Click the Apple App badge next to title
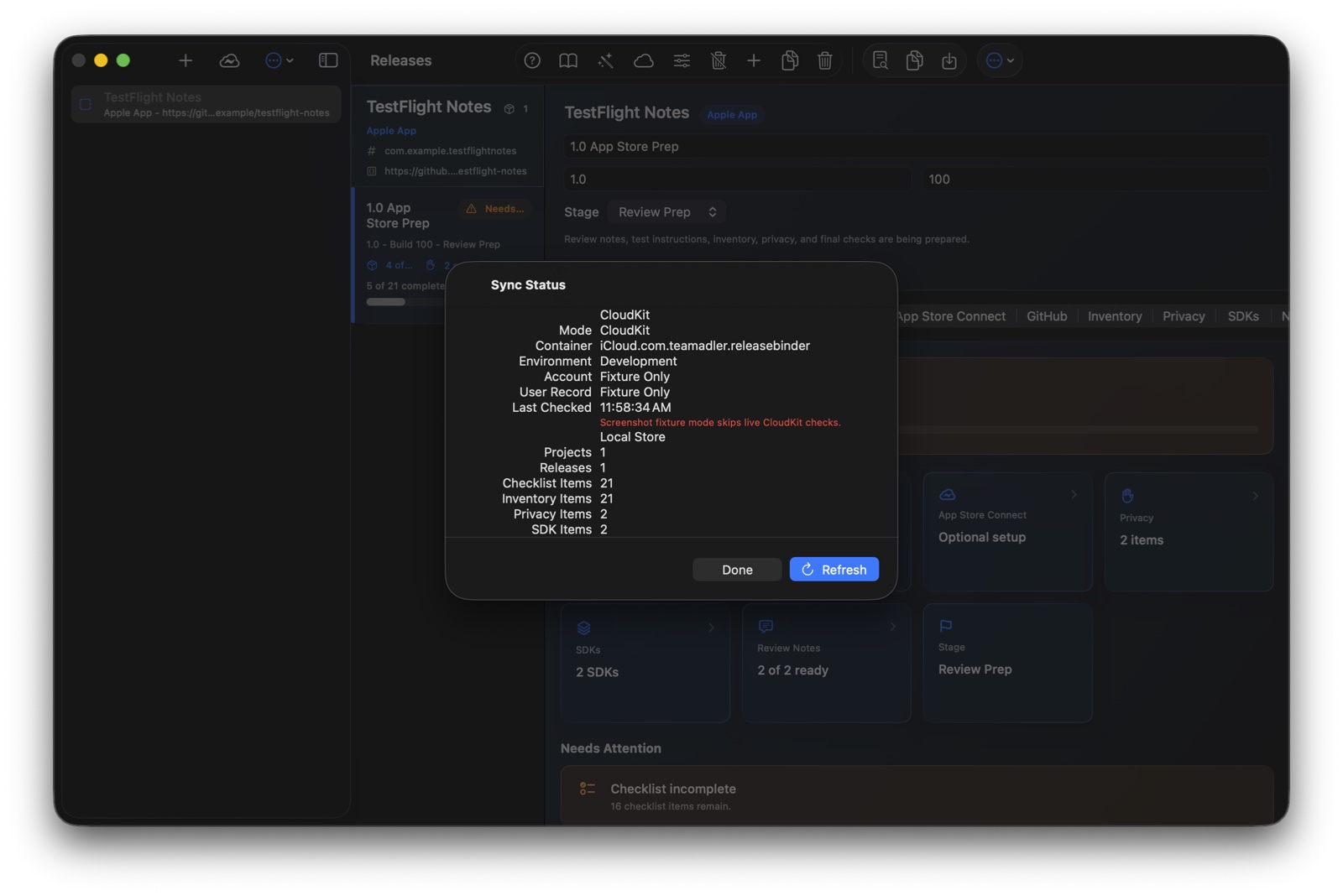The image size is (1343, 896). [732, 115]
